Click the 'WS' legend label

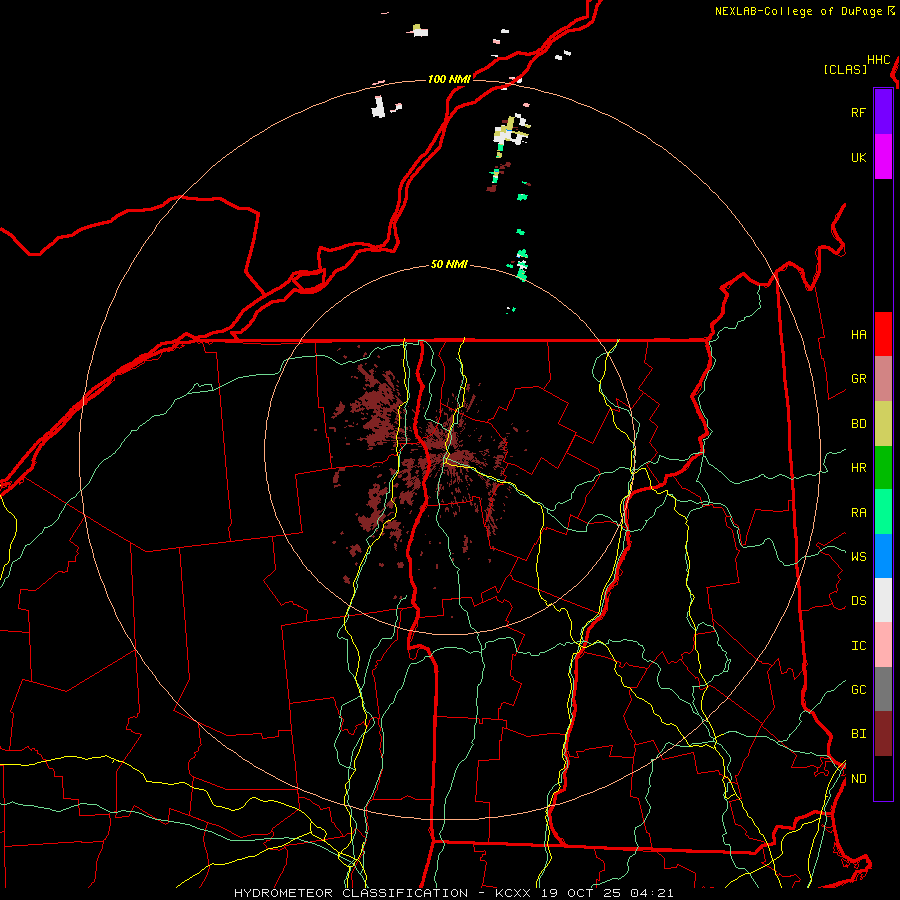click(858, 556)
